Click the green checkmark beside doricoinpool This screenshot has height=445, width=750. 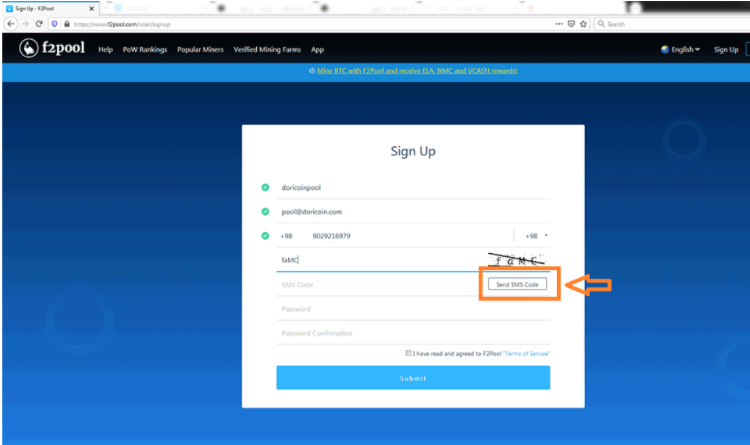[x=265, y=188]
